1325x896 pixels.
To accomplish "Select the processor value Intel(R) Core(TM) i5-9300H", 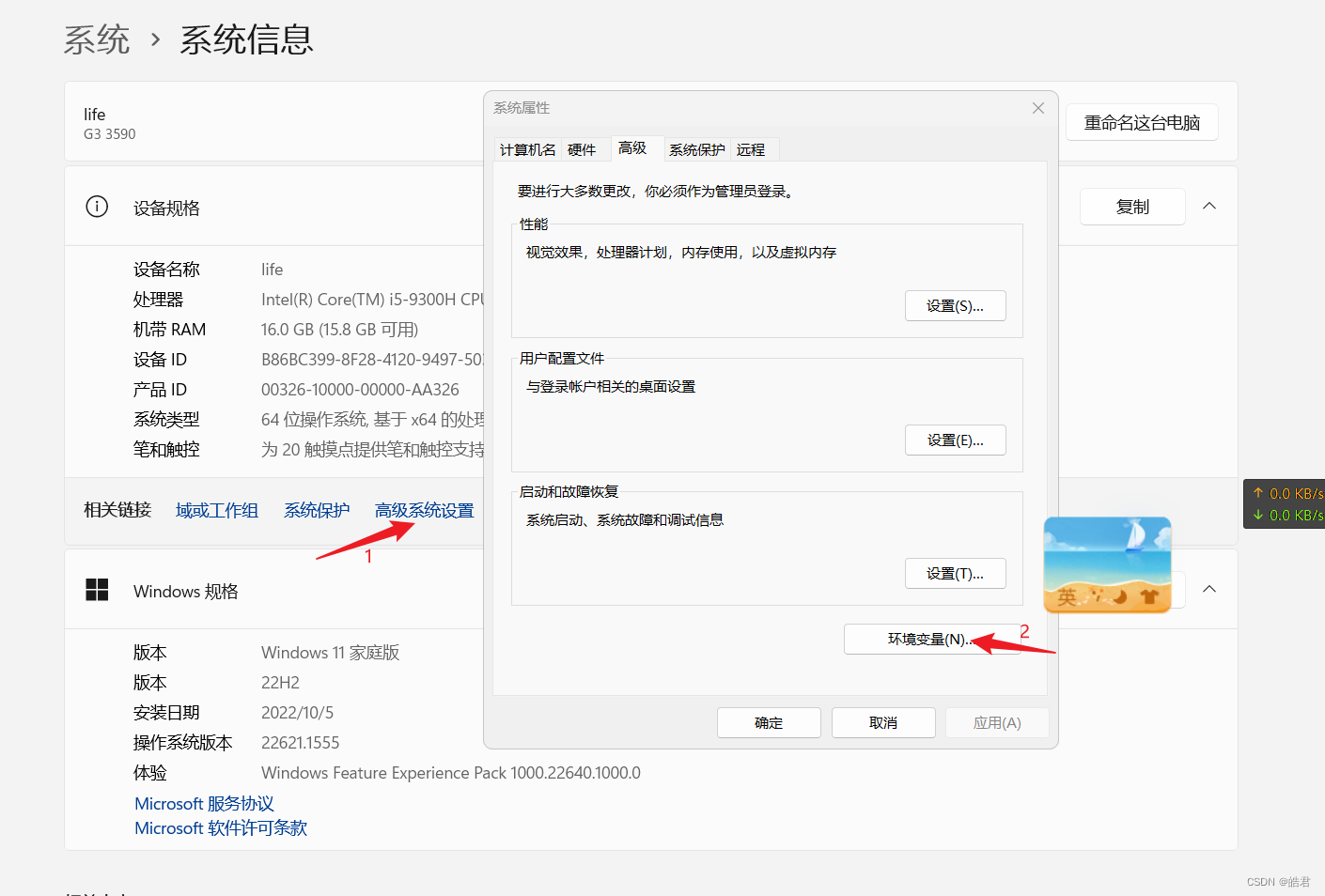I will click(x=372, y=300).
